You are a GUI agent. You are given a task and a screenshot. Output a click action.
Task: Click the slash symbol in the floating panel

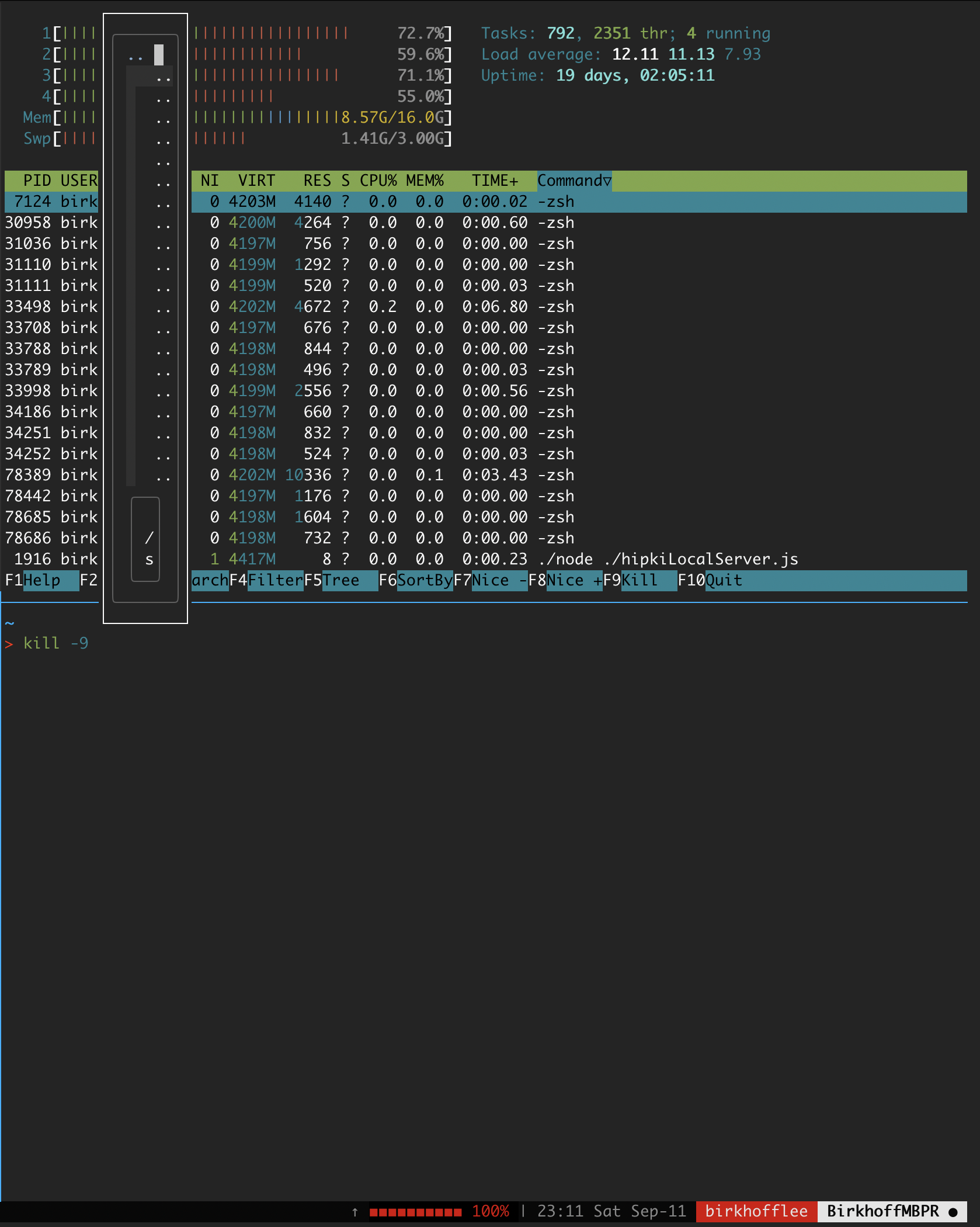pos(149,538)
